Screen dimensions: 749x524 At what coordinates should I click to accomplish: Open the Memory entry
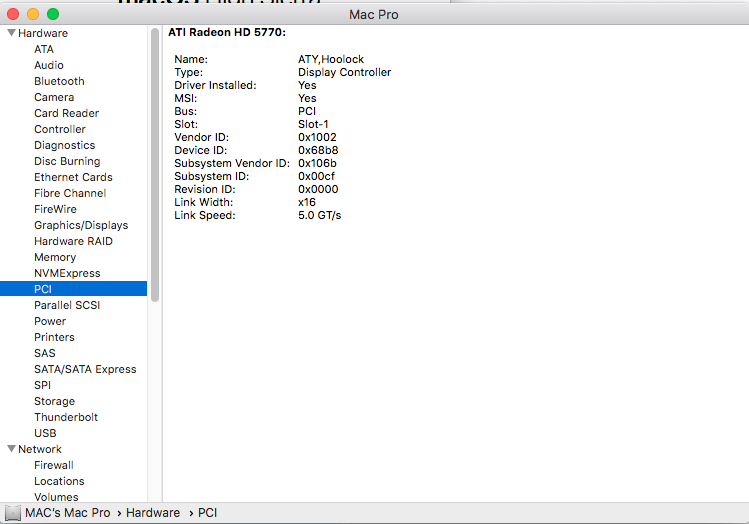[x=55, y=257]
